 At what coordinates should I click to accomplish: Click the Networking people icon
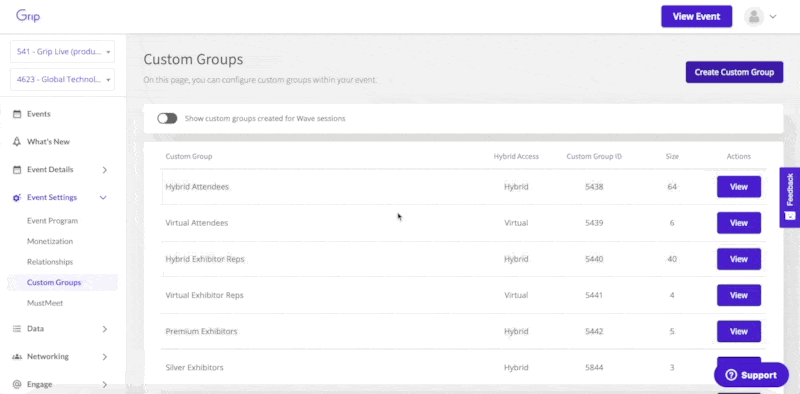click(17, 356)
